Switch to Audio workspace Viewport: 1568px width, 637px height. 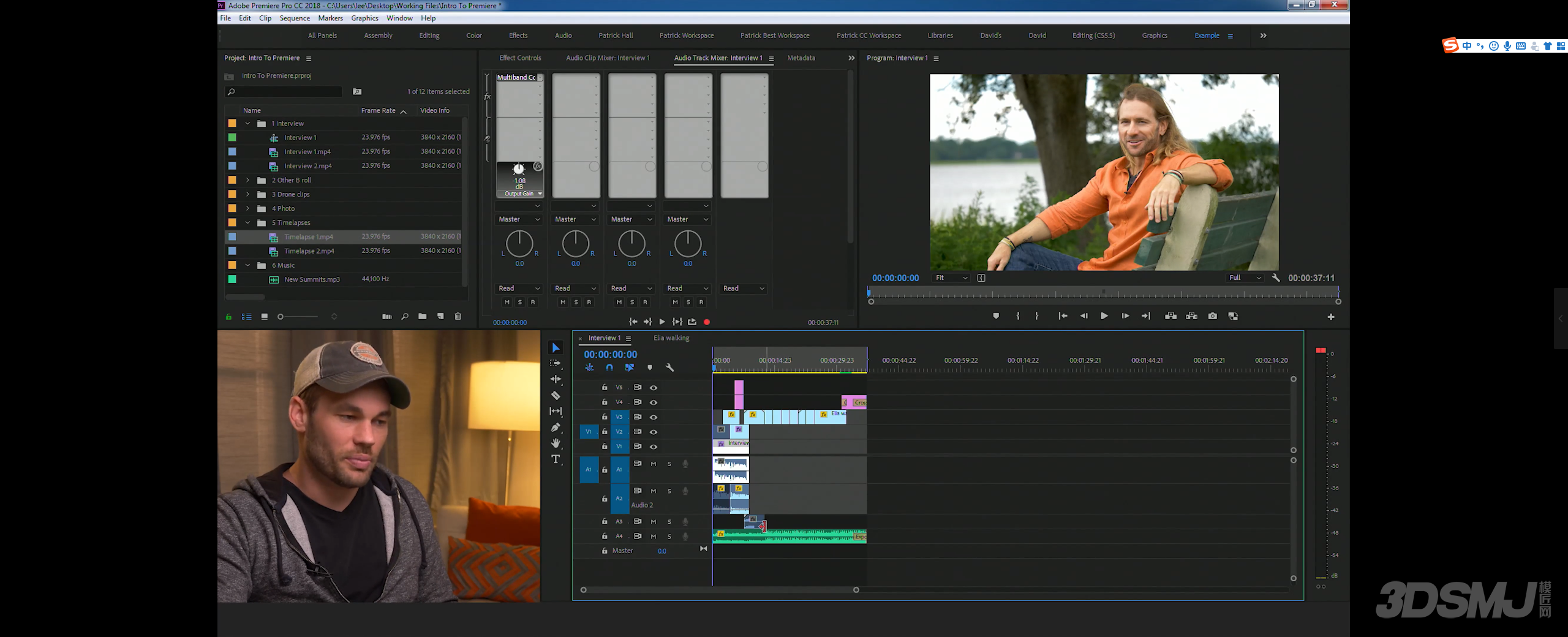pyautogui.click(x=563, y=36)
